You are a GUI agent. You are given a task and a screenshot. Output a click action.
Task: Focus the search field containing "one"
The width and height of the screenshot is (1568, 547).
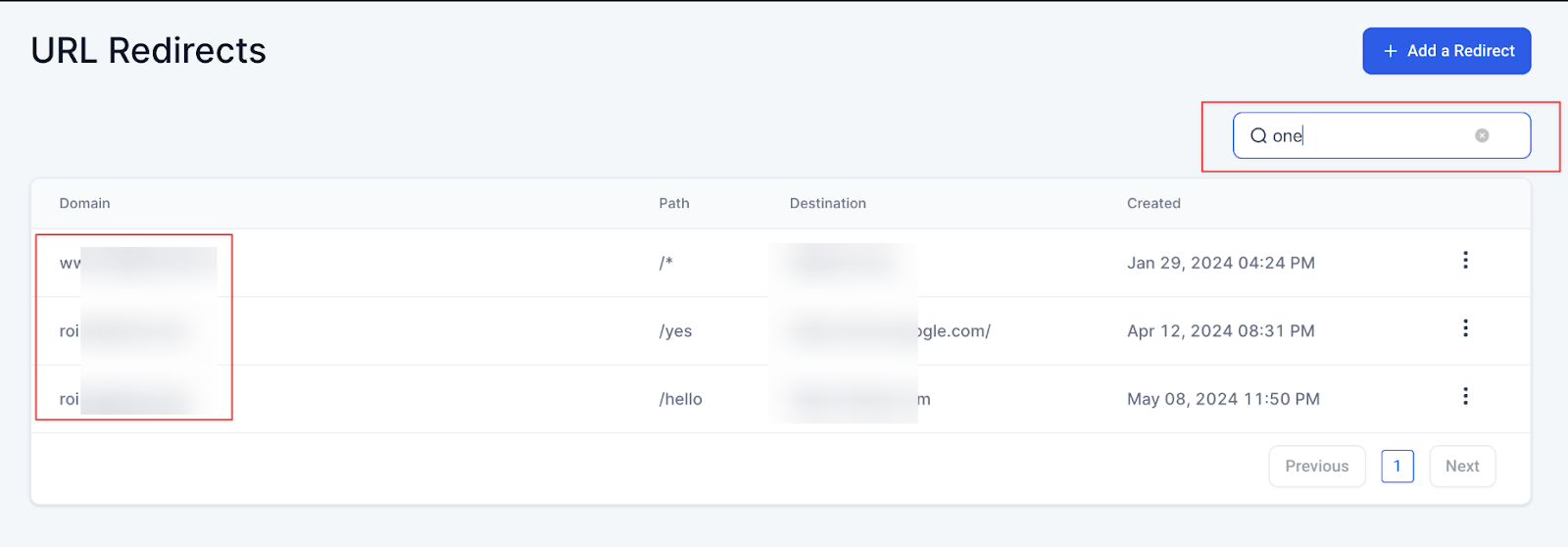pos(1372,136)
